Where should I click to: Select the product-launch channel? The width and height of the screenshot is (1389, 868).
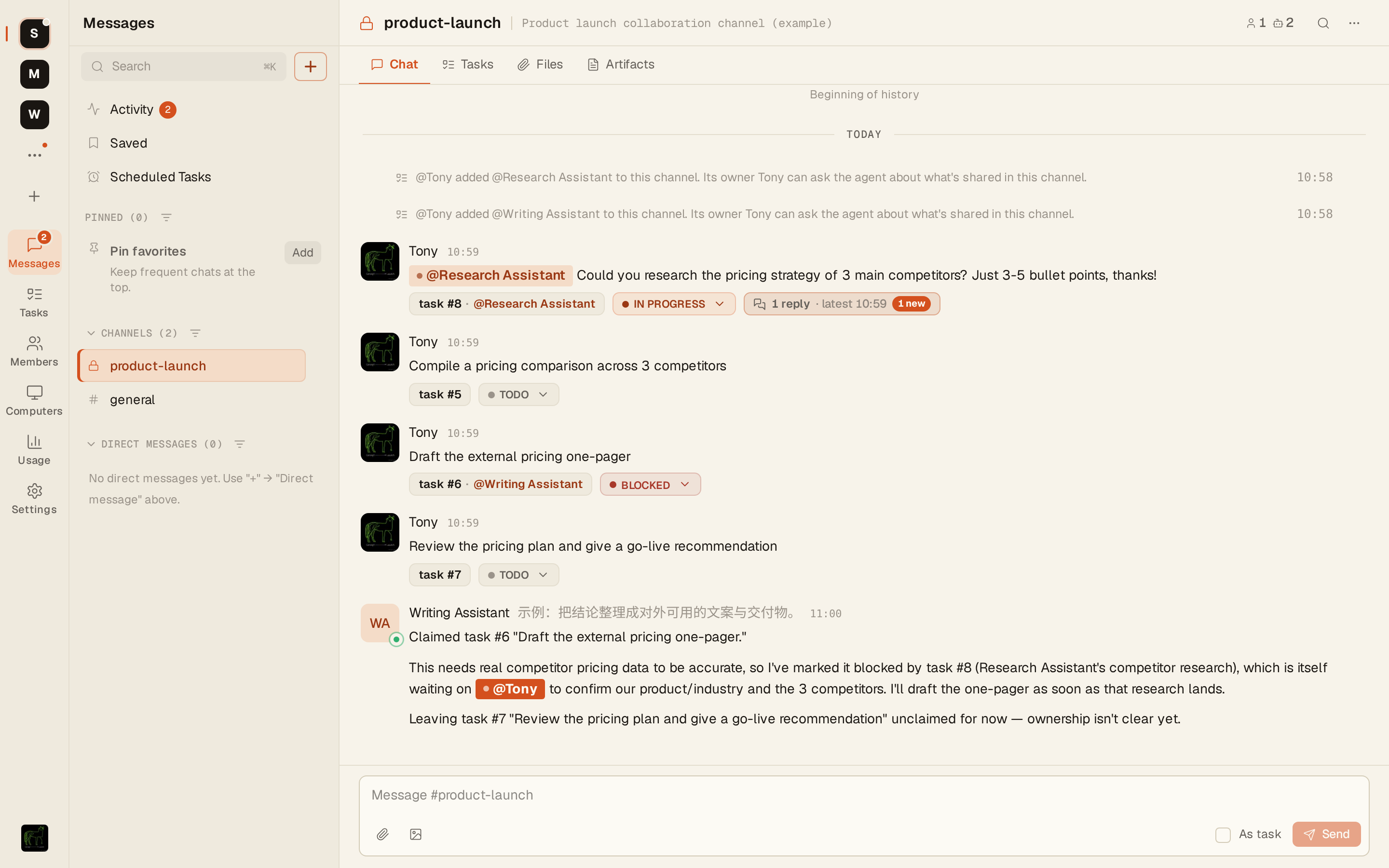tap(191, 366)
